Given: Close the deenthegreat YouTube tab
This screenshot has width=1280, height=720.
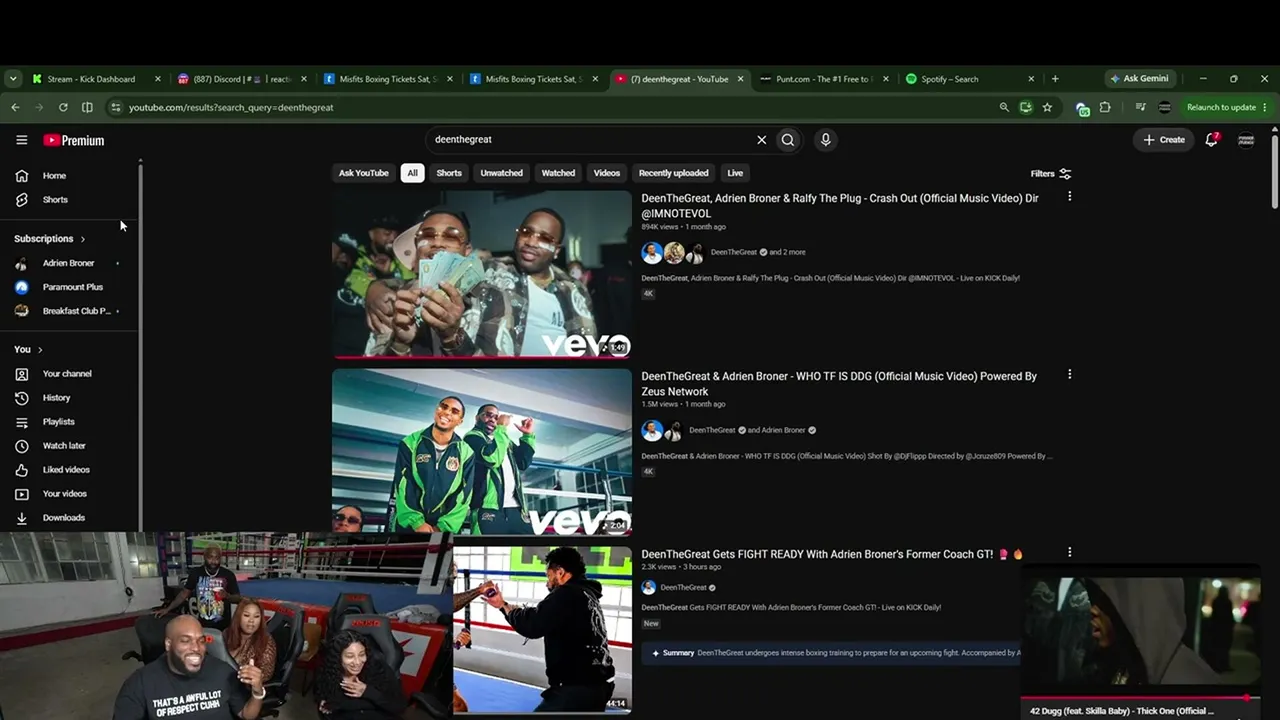Looking at the screenshot, I should (741, 79).
